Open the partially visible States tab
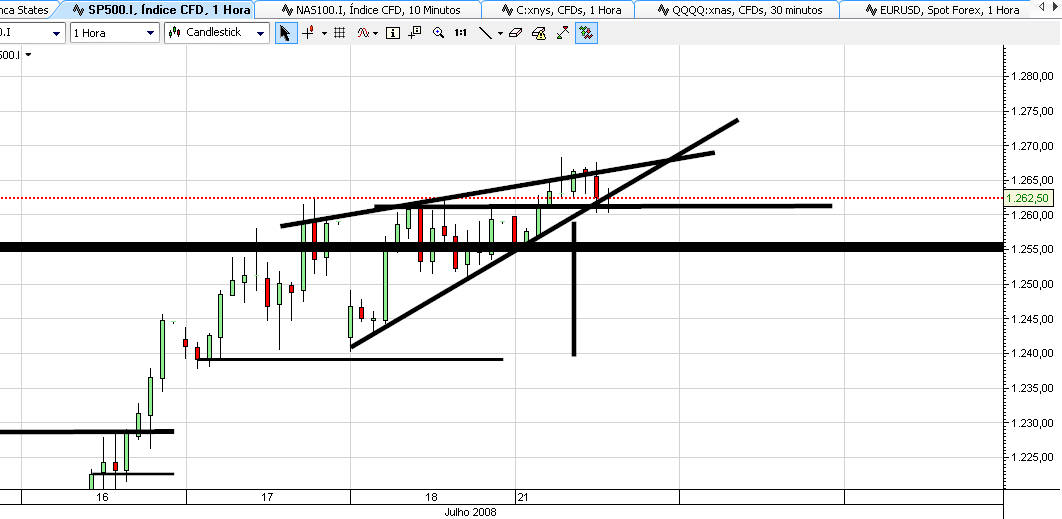The width and height of the screenshot is (1062, 519). (26, 9)
